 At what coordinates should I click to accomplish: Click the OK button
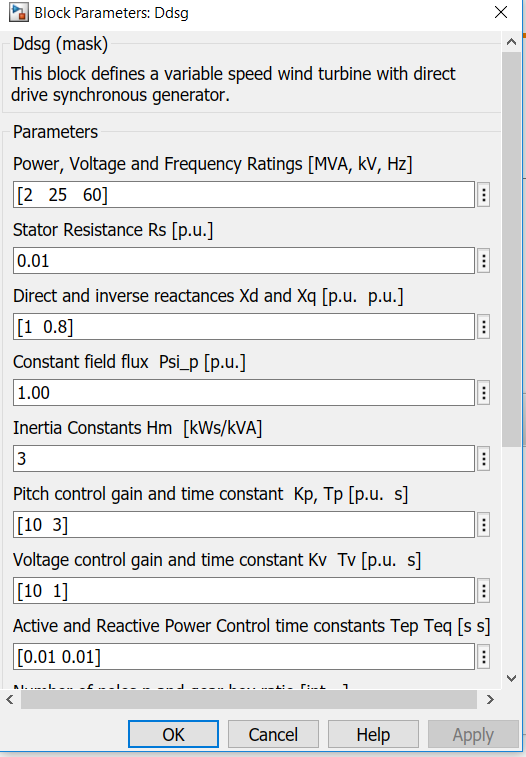pyautogui.click(x=173, y=734)
